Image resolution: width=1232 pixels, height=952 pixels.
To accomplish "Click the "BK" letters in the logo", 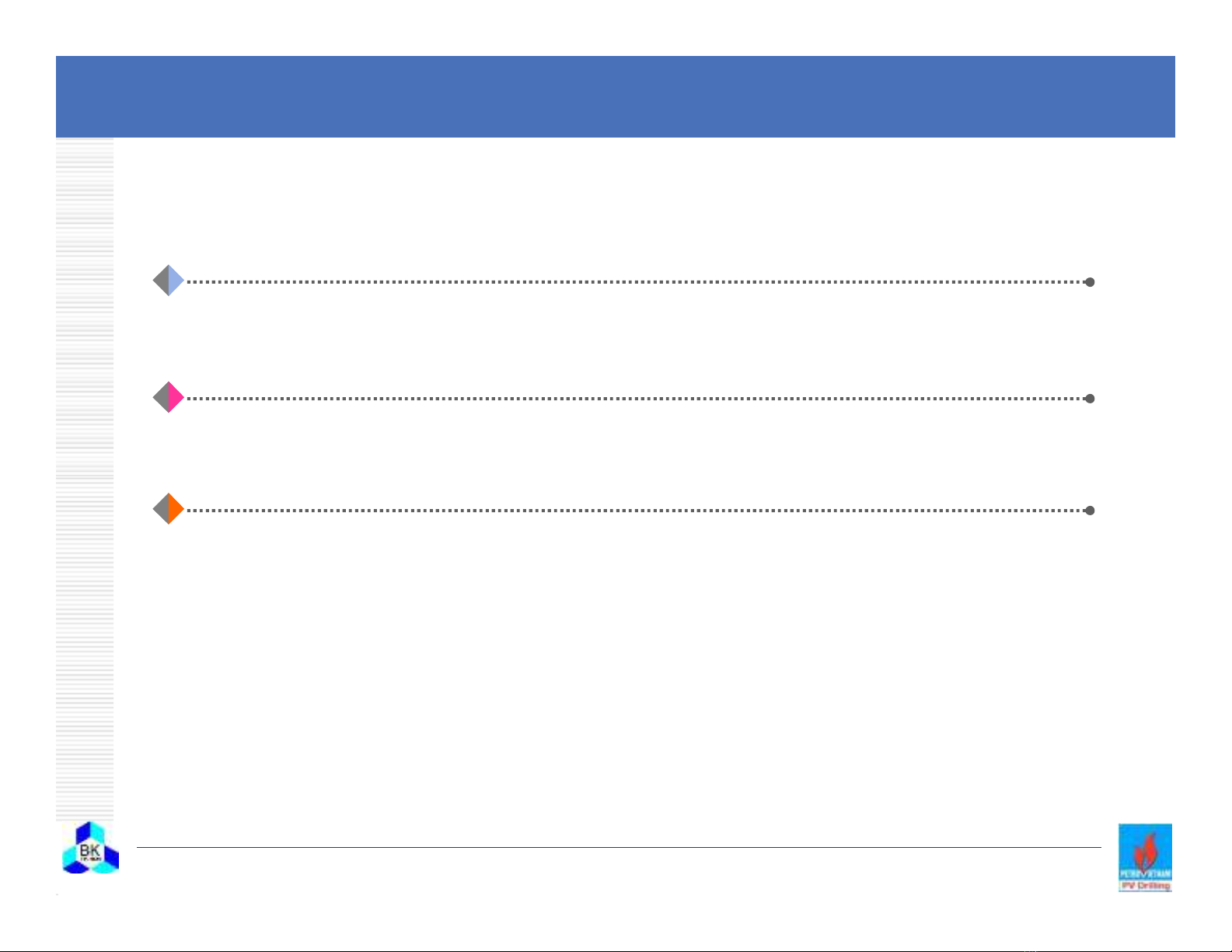I will 90,850.
